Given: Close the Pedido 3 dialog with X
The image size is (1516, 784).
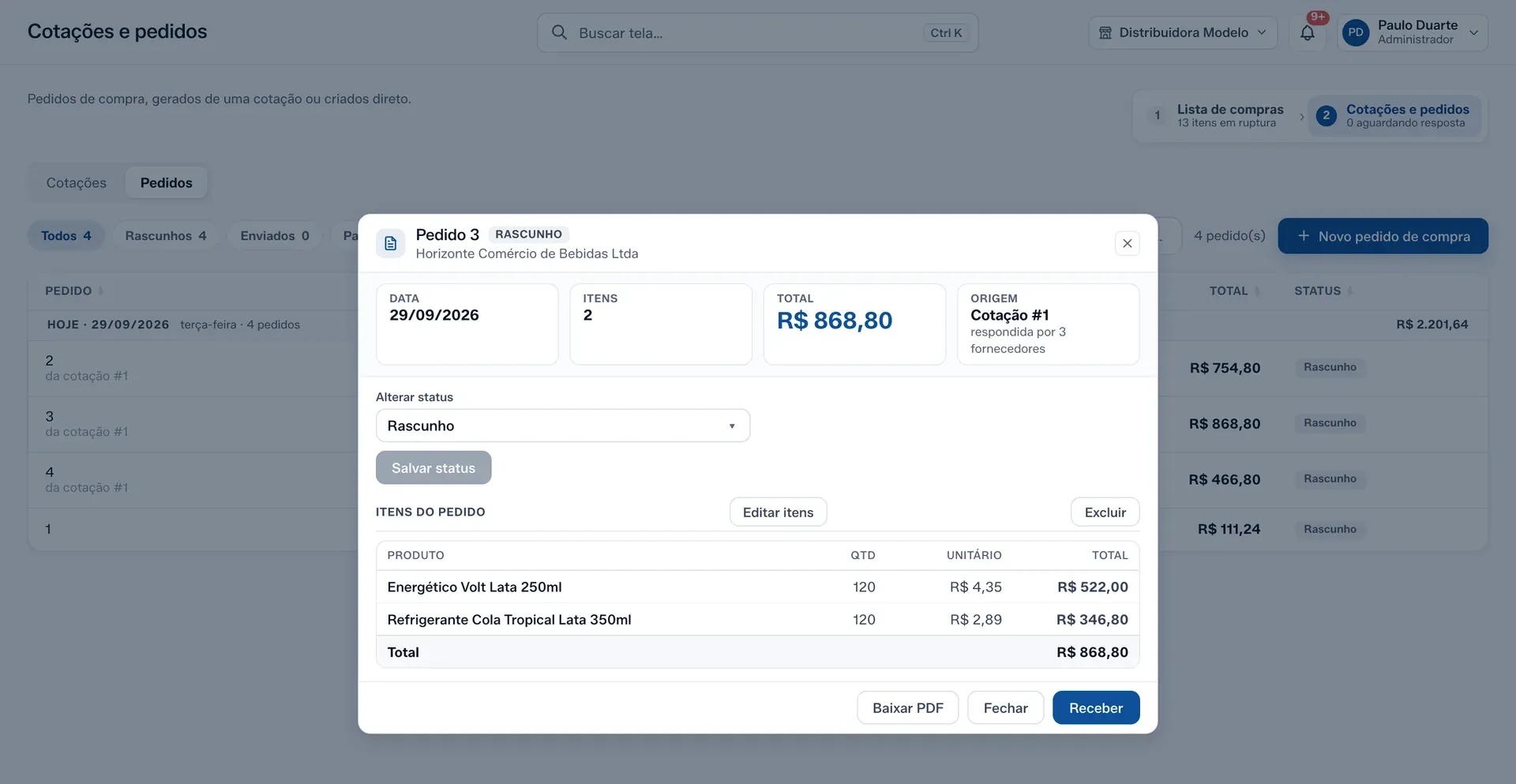Looking at the screenshot, I should tap(1128, 243).
